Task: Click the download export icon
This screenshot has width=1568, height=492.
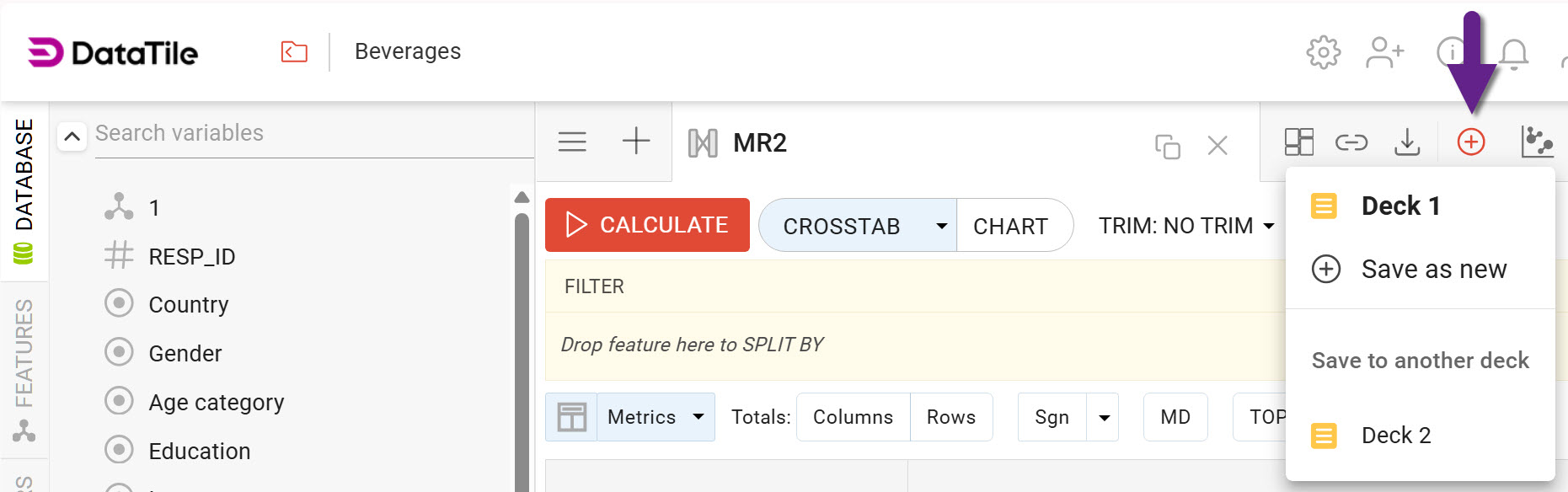Action: point(1406,142)
